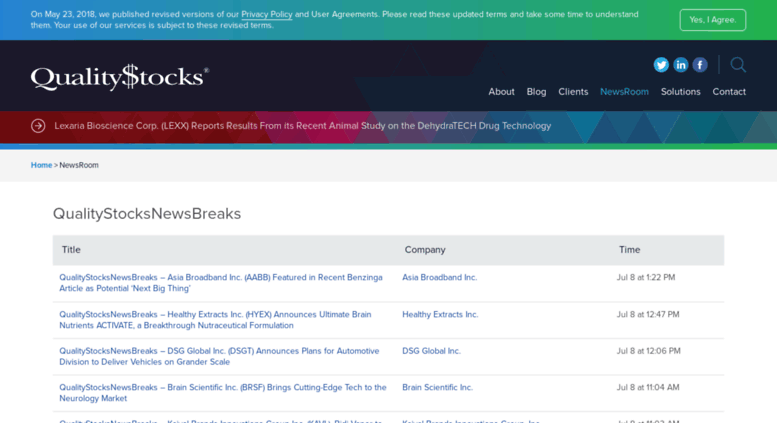This screenshot has height=423, width=777.
Task: Click the Jul 8 at 1:22 PM timestamp
Action: point(646,277)
